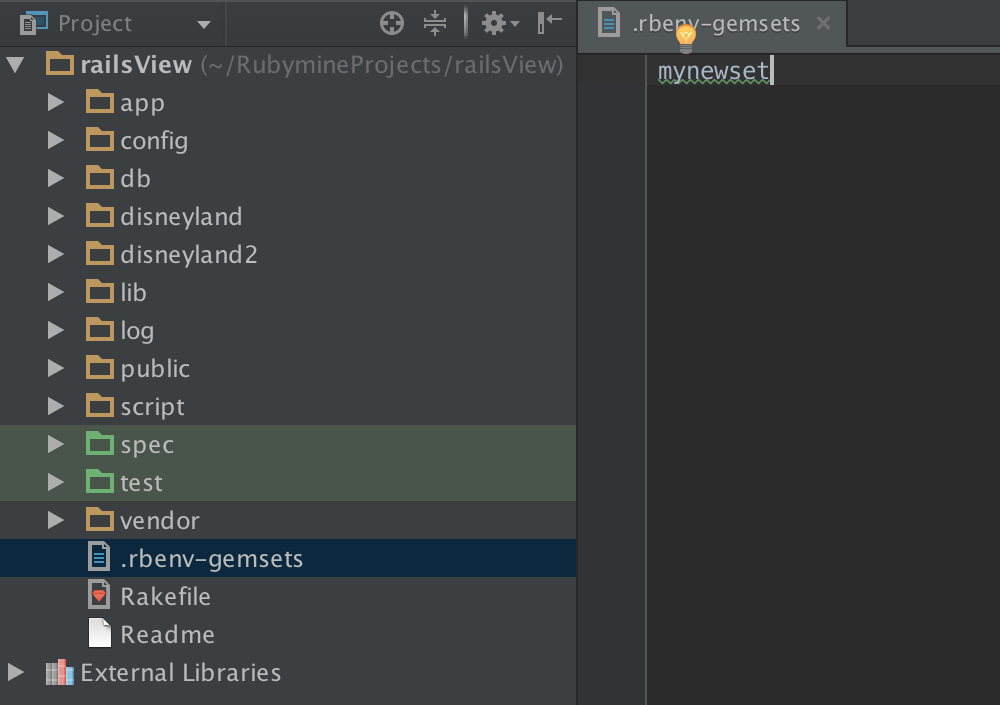Viewport: 1000px width, 705px height.
Task: Select the app folder name in tree
Action: pos(142,103)
